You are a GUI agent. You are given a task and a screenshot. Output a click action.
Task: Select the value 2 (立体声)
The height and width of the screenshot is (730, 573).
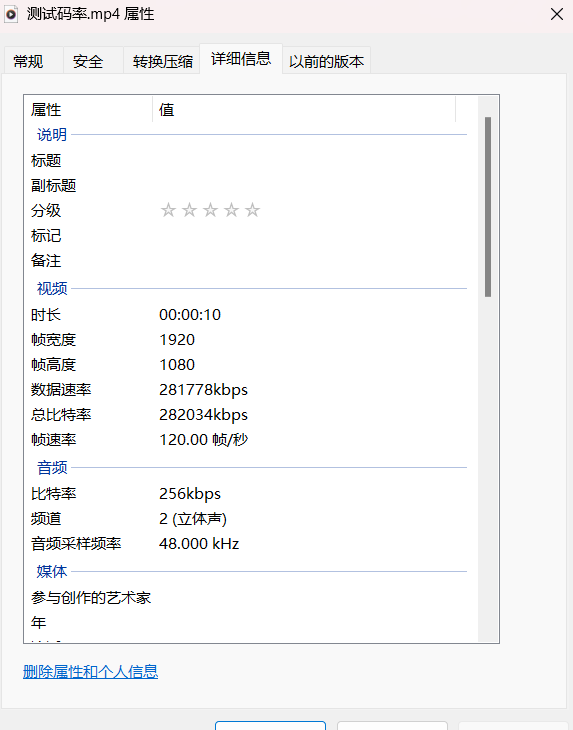point(193,519)
